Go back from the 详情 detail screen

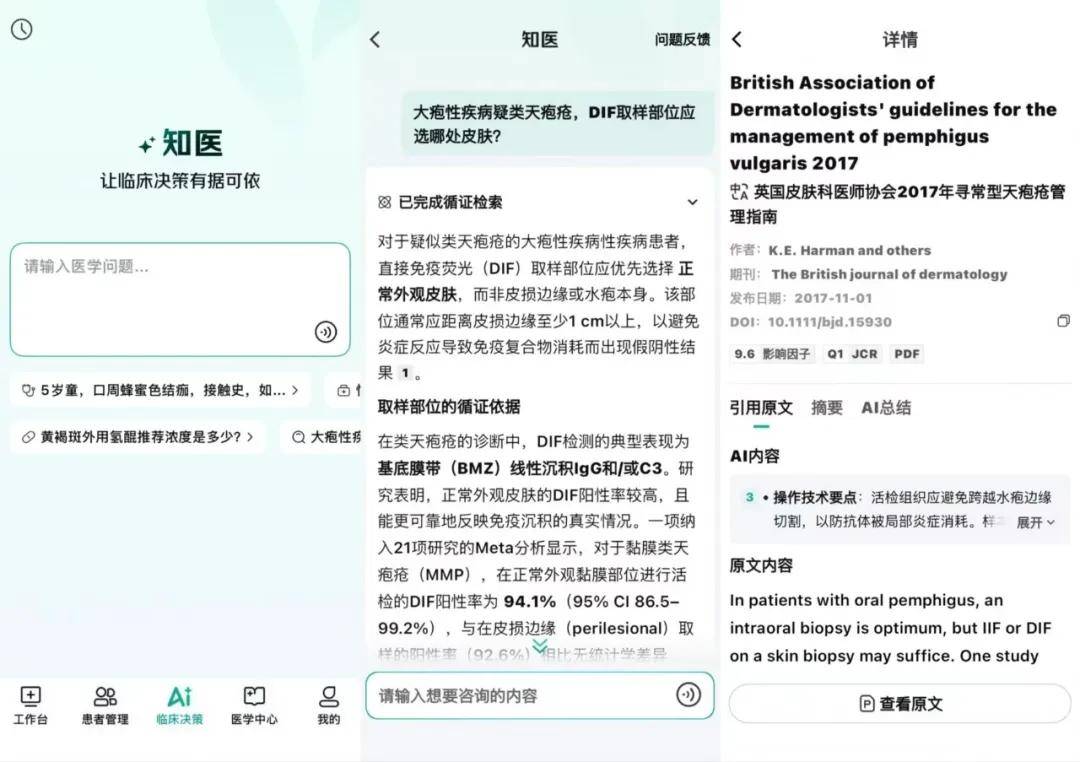(x=737, y=39)
